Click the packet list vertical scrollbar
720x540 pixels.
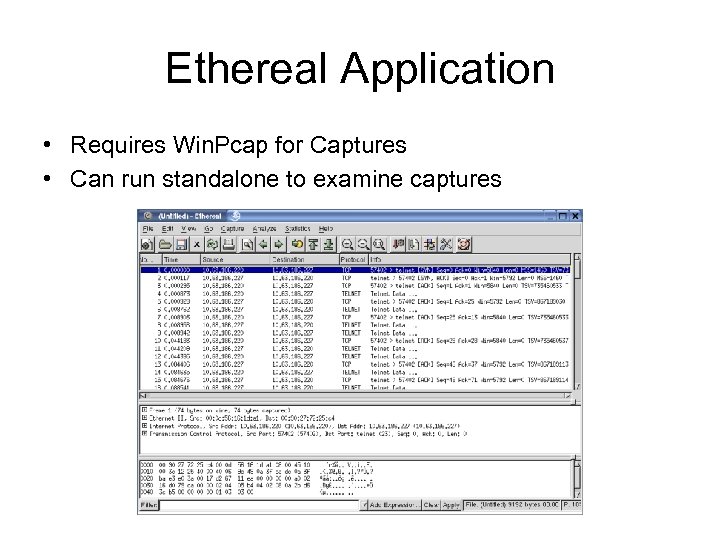tap(577, 322)
